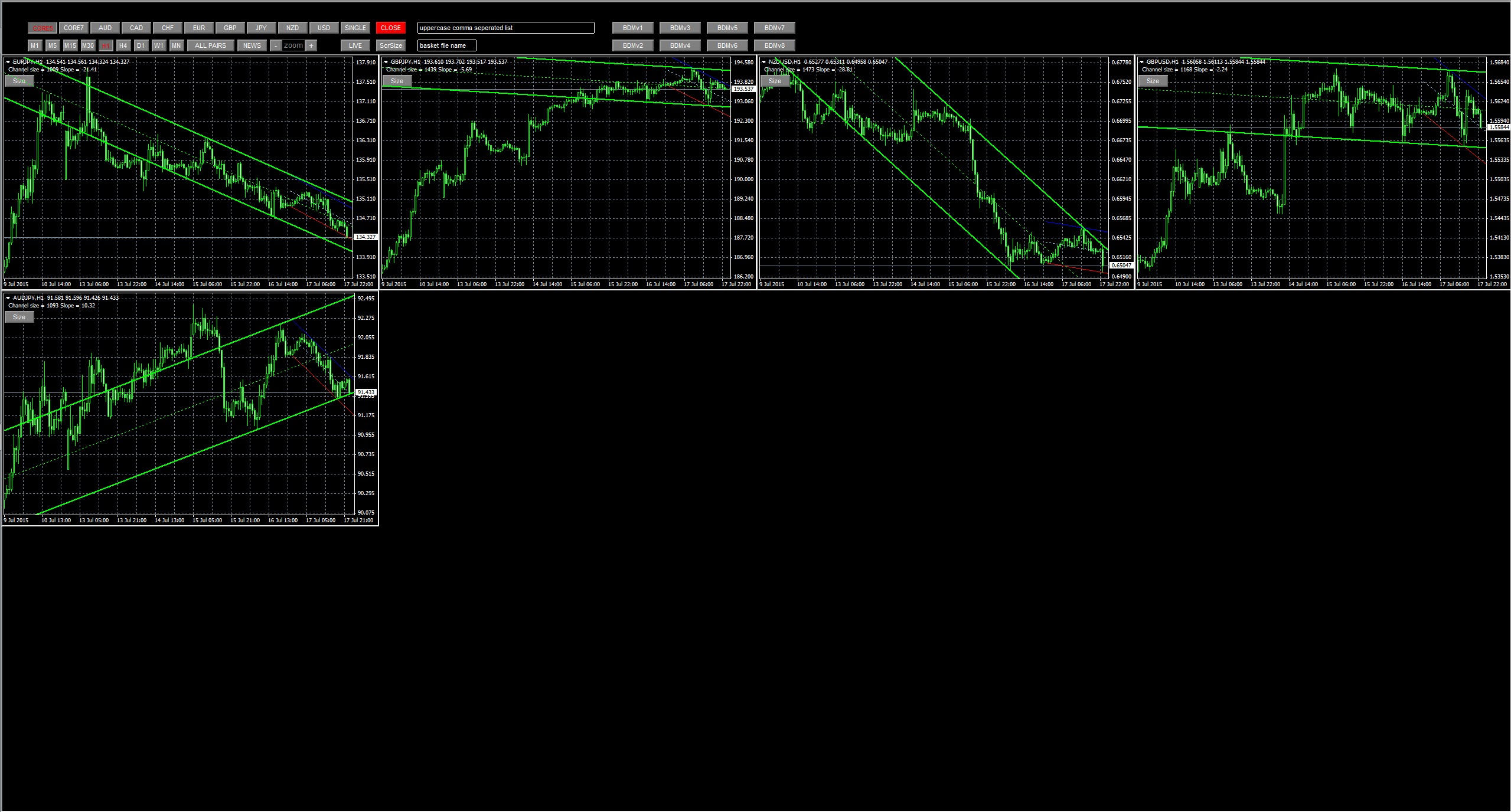This screenshot has width=1511, height=812.
Task: Click the zoom value field
Action: (293, 45)
